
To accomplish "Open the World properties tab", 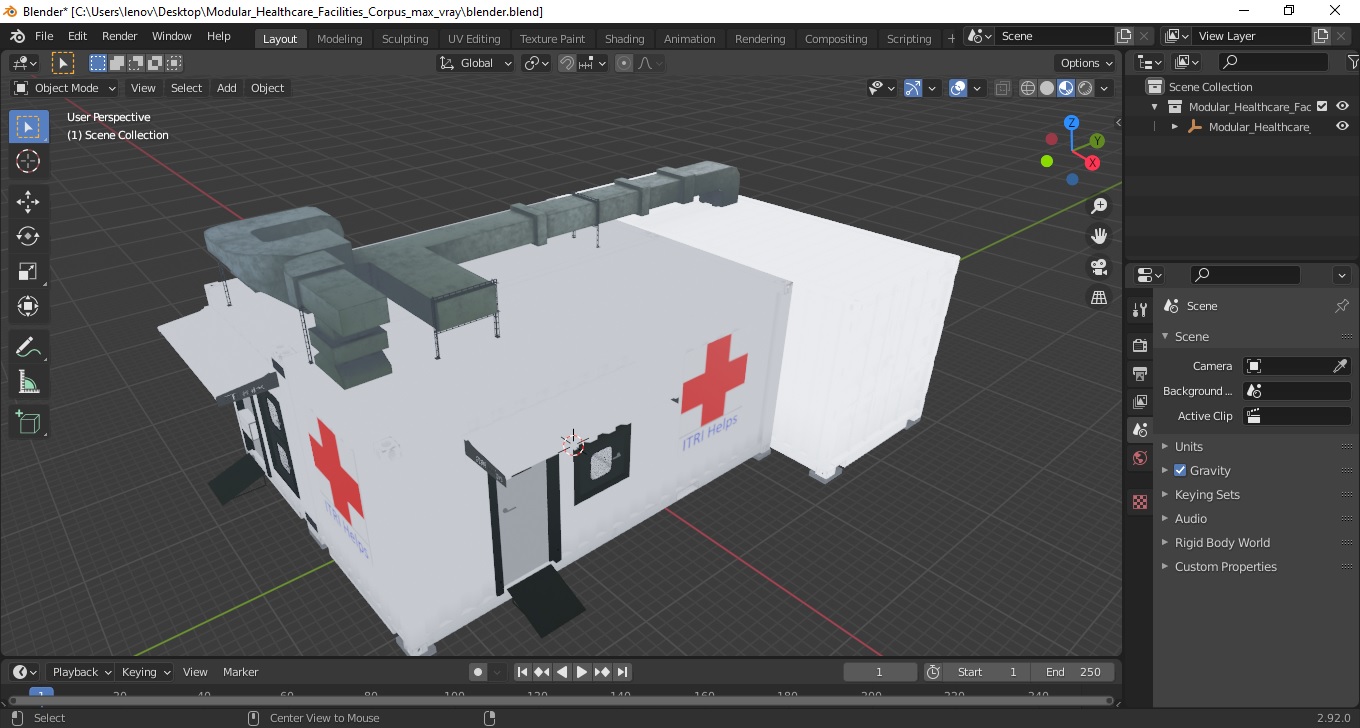I will point(1140,458).
